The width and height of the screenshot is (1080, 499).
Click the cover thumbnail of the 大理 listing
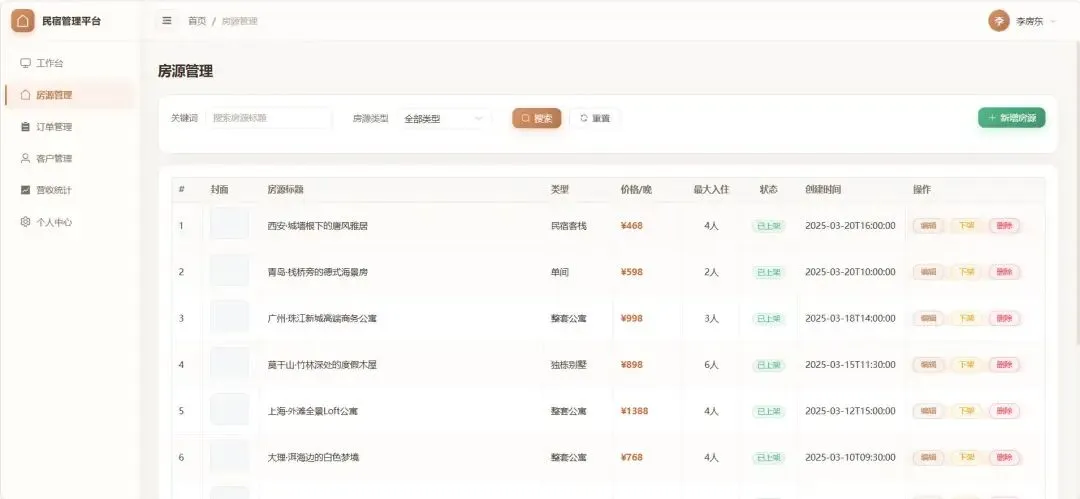229,456
